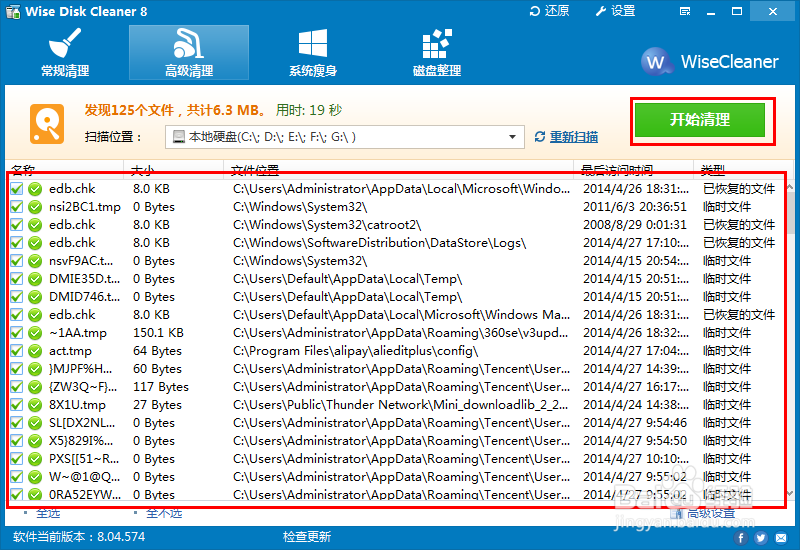Screen dimensions: 800x550
Task: Toggle SL[DX2NL... checkbox
Action: click(x=16, y=423)
